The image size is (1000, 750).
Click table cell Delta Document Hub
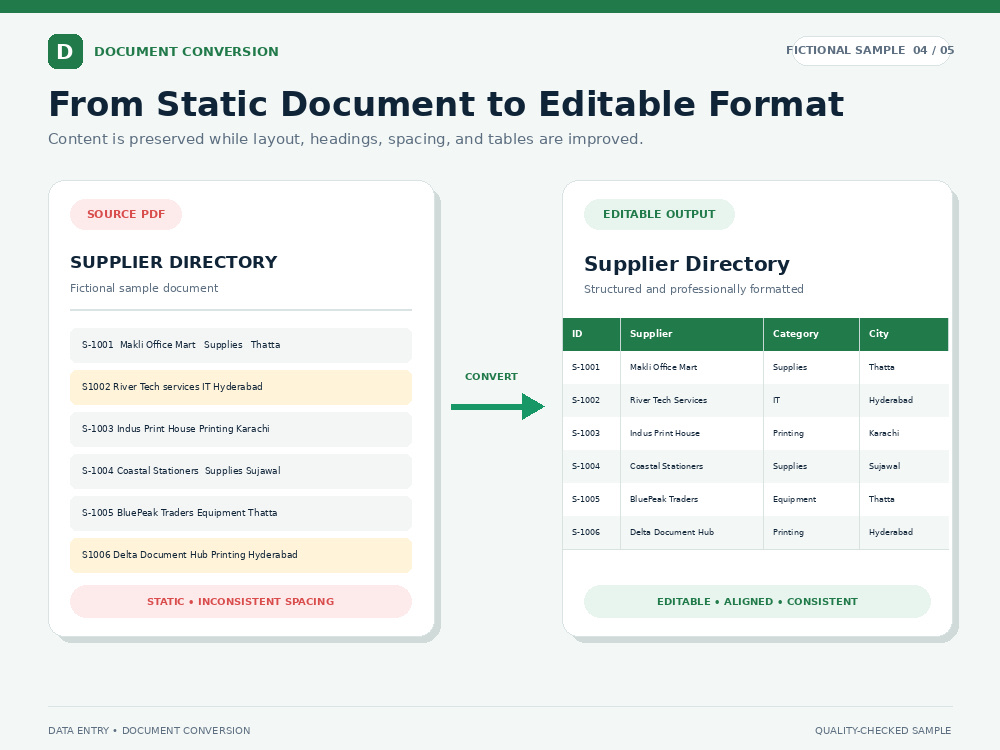692,533
